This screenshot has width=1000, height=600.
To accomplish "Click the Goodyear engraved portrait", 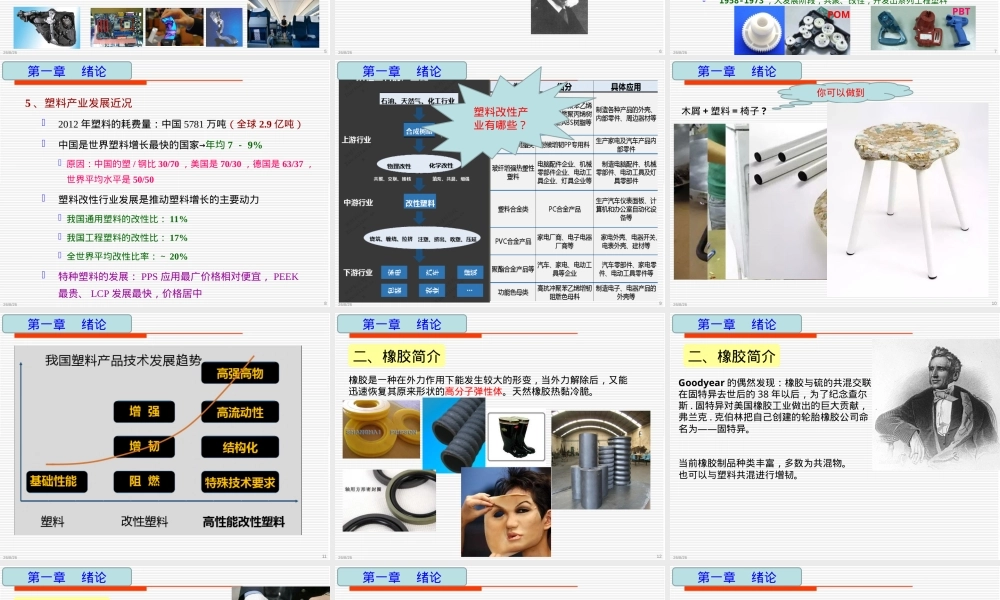I will [936, 405].
